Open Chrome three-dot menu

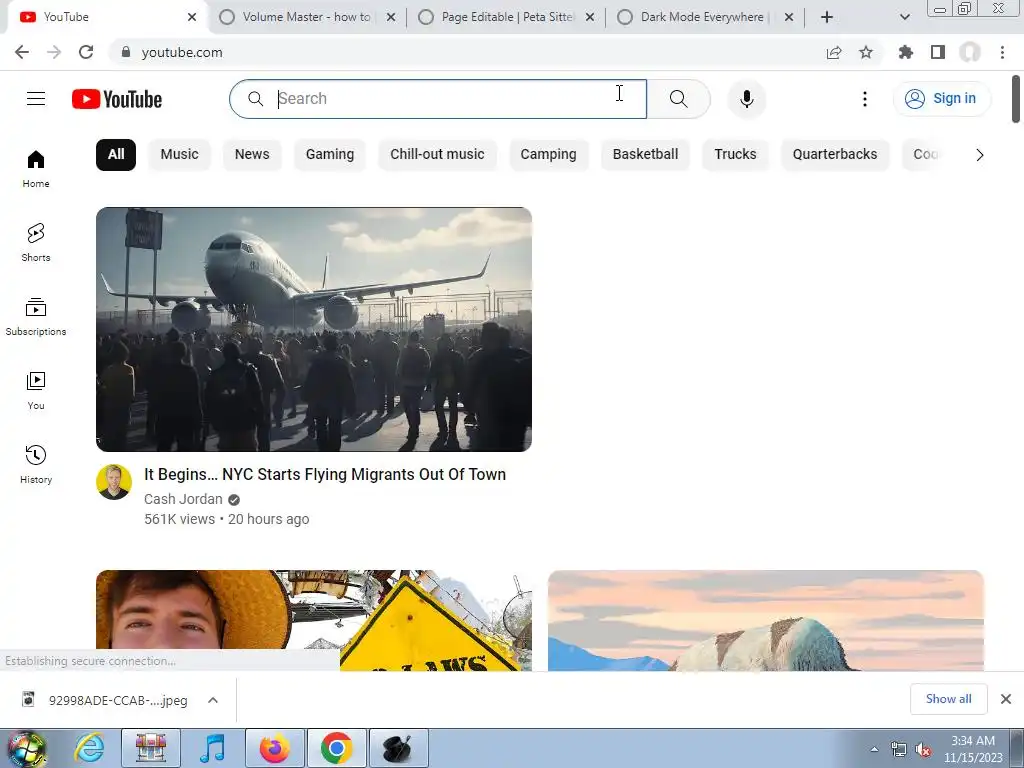click(1002, 52)
